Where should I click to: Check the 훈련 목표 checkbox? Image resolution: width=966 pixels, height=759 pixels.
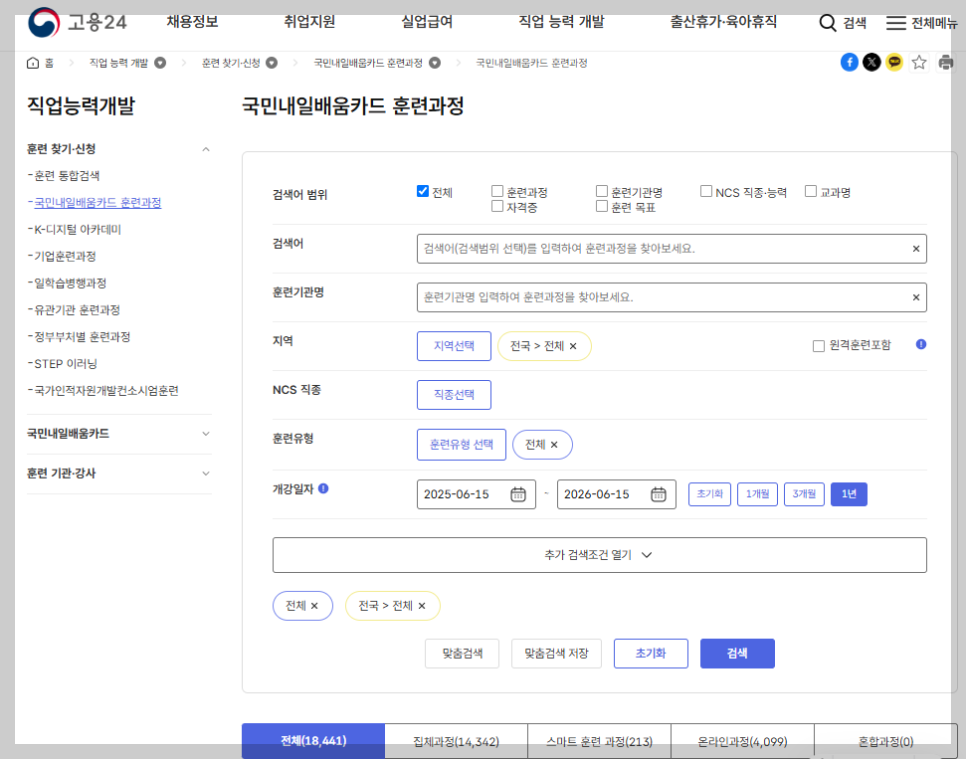pos(602,206)
